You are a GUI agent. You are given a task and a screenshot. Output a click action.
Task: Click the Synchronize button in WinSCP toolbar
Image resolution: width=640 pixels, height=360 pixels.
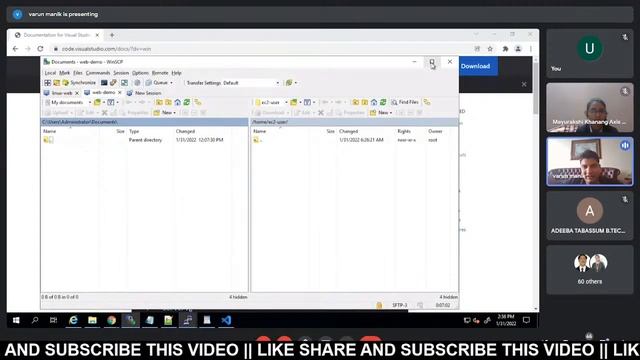coord(79,83)
